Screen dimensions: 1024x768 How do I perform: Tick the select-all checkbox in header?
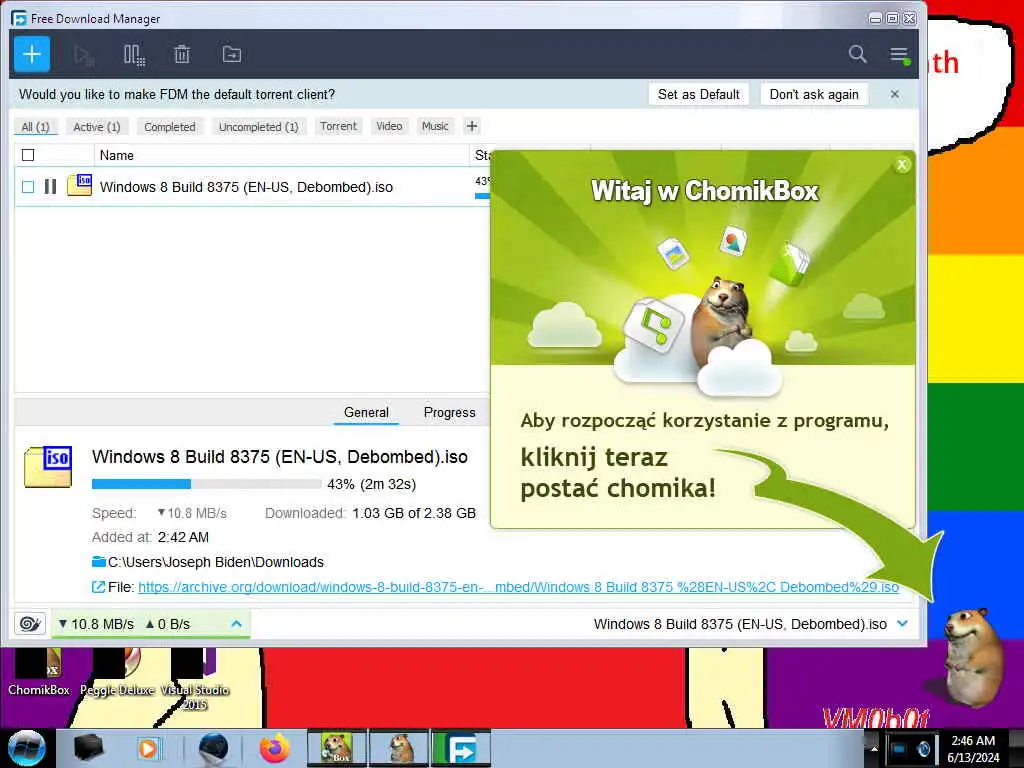28,155
